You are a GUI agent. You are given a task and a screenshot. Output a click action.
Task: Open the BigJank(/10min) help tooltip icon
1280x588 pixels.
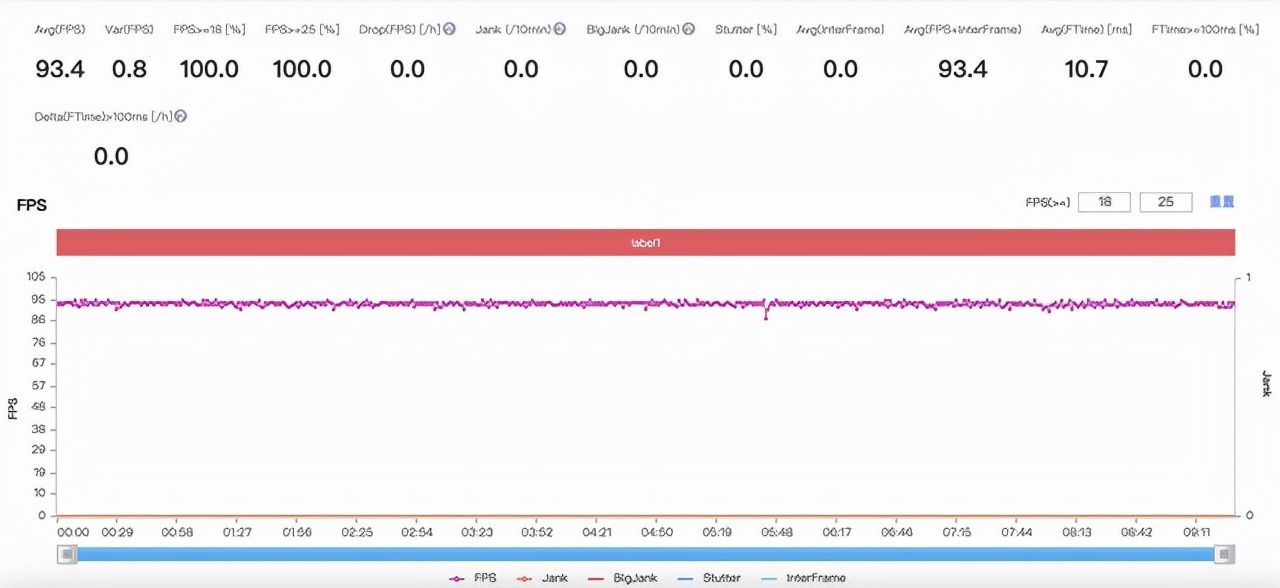click(x=687, y=29)
